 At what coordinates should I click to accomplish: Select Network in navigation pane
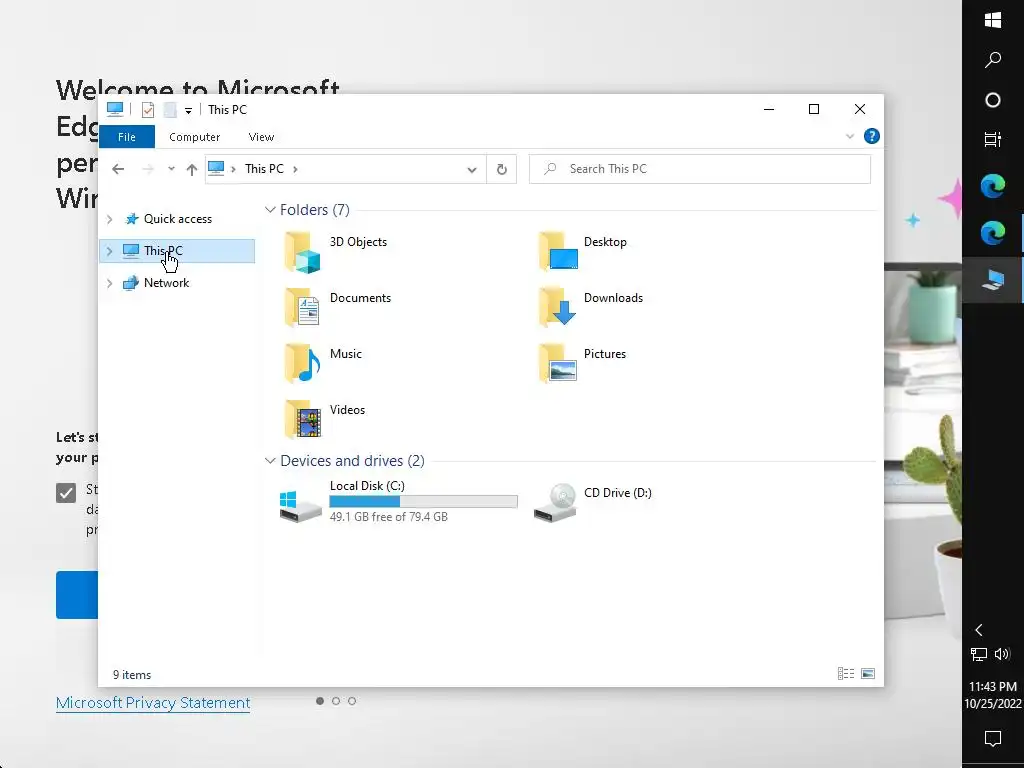167,283
